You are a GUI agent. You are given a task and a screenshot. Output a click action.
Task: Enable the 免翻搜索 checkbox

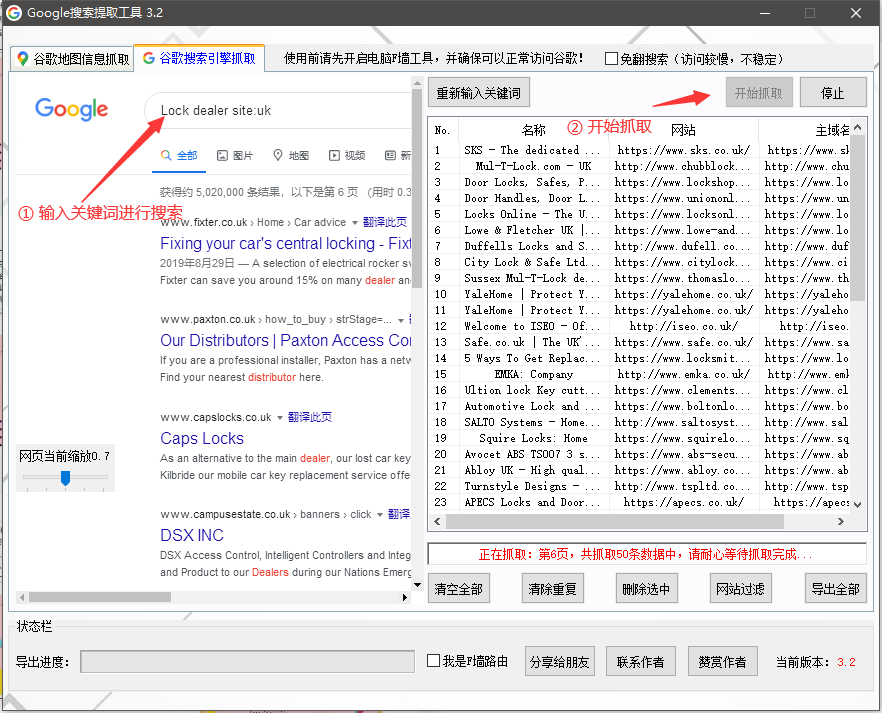coord(611,58)
